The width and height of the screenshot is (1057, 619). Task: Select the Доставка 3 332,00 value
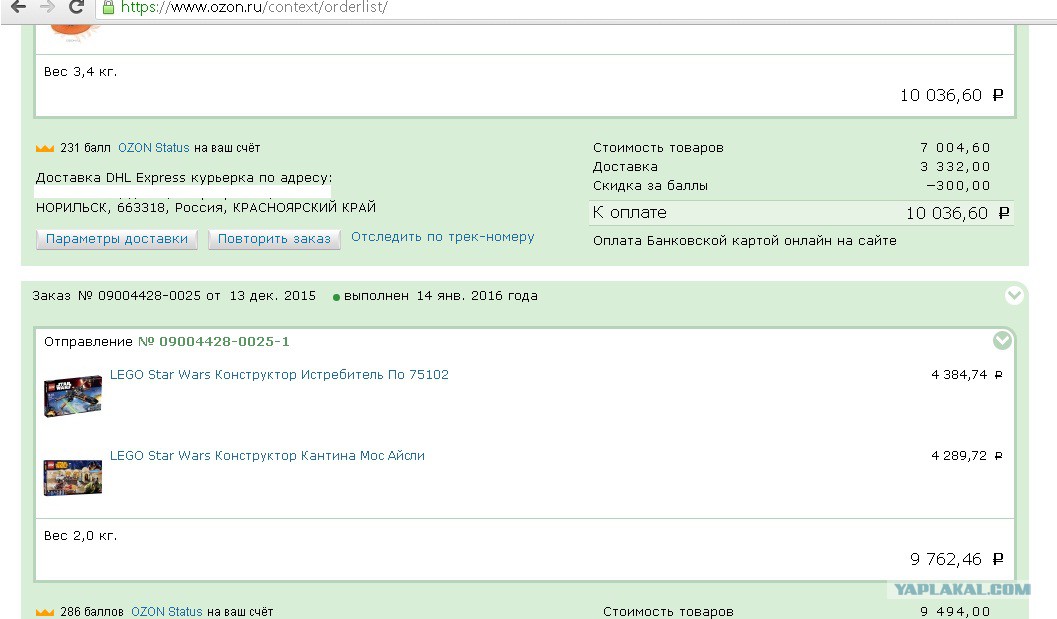[955, 167]
